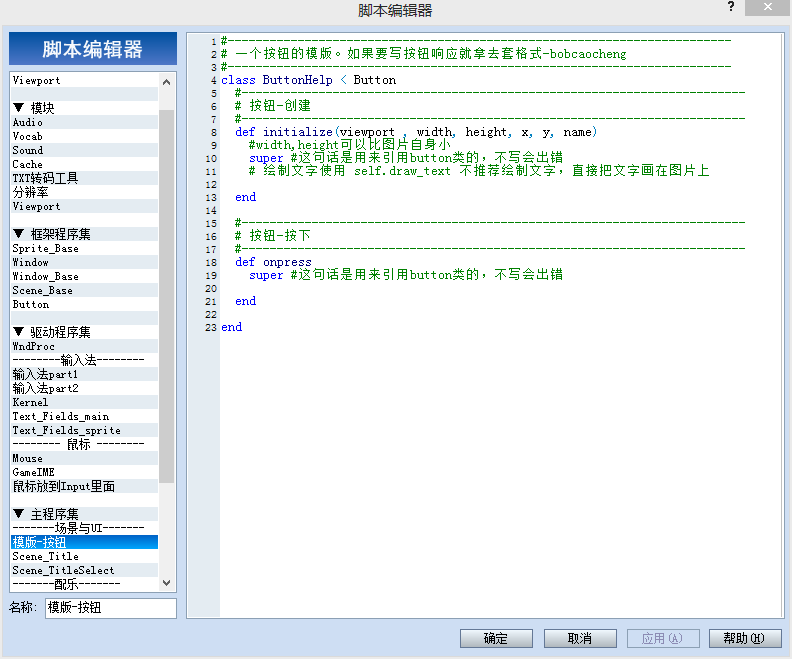Viewport: 792px width, 659px height.
Task: Select the ▼ 模块 section header
Action: 84,108
